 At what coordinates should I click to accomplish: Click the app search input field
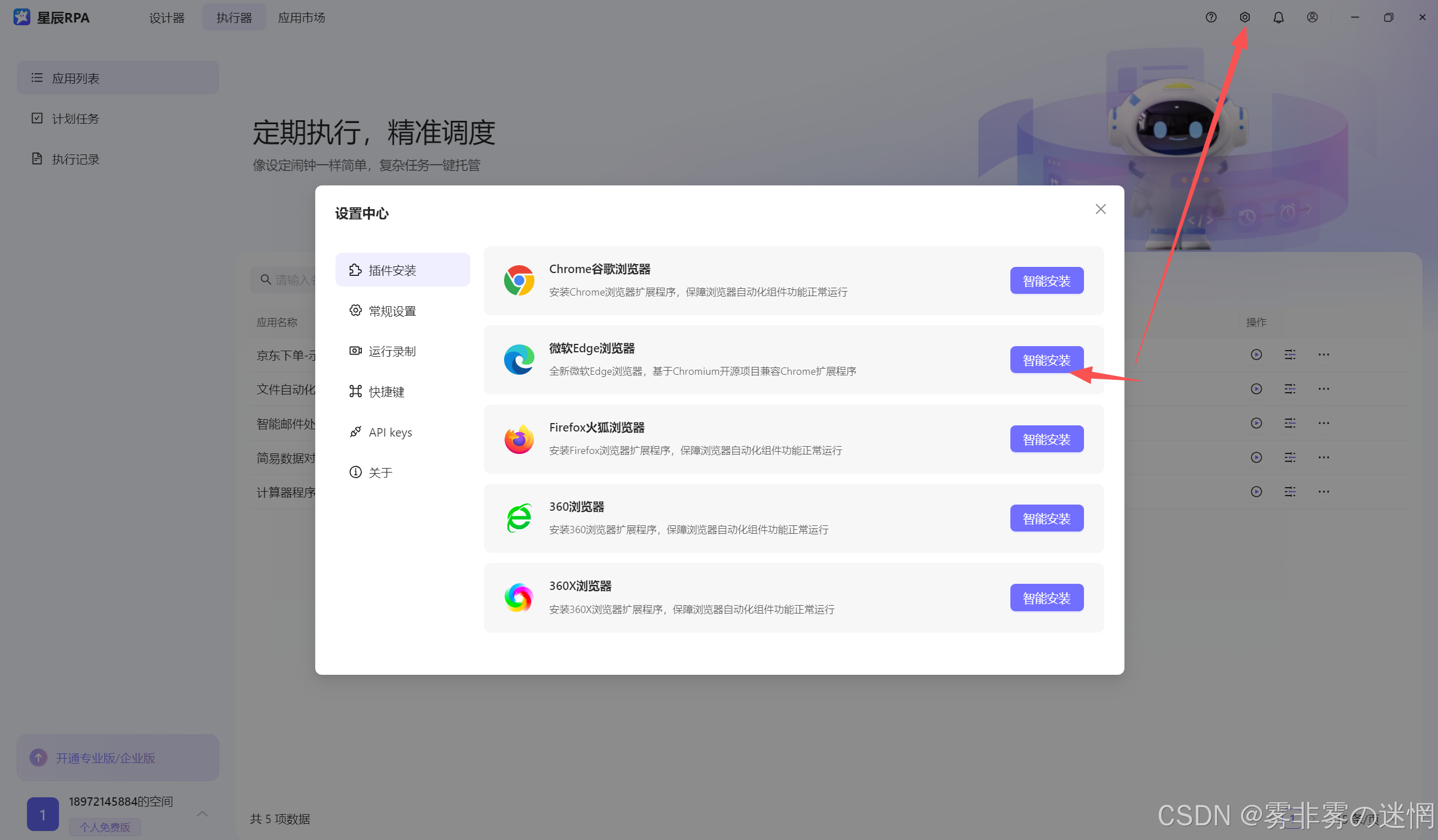pos(294,280)
